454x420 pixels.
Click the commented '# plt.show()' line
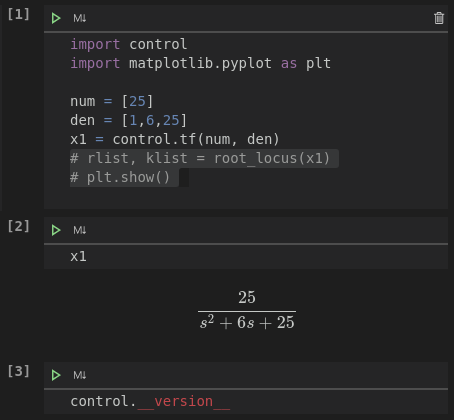[x=120, y=177]
